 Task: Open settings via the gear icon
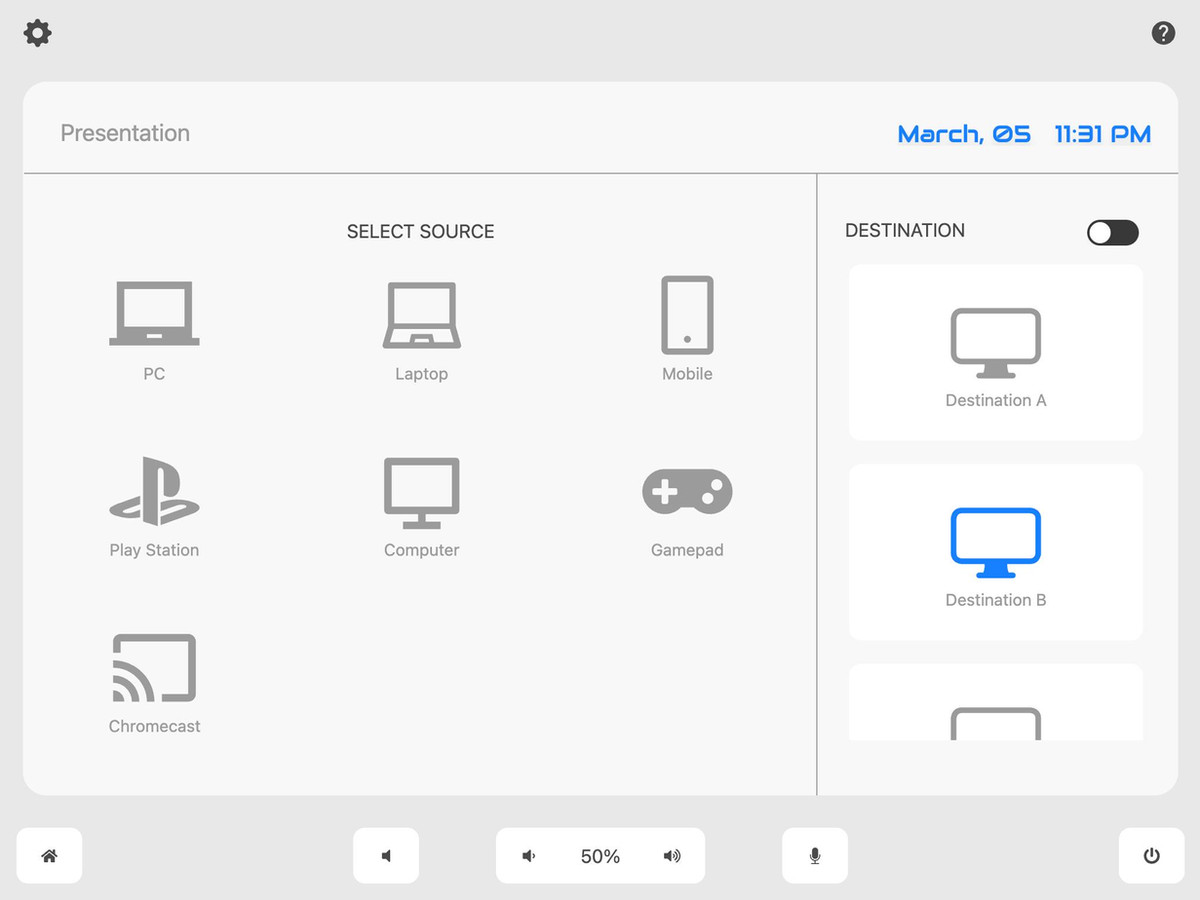pyautogui.click(x=37, y=33)
